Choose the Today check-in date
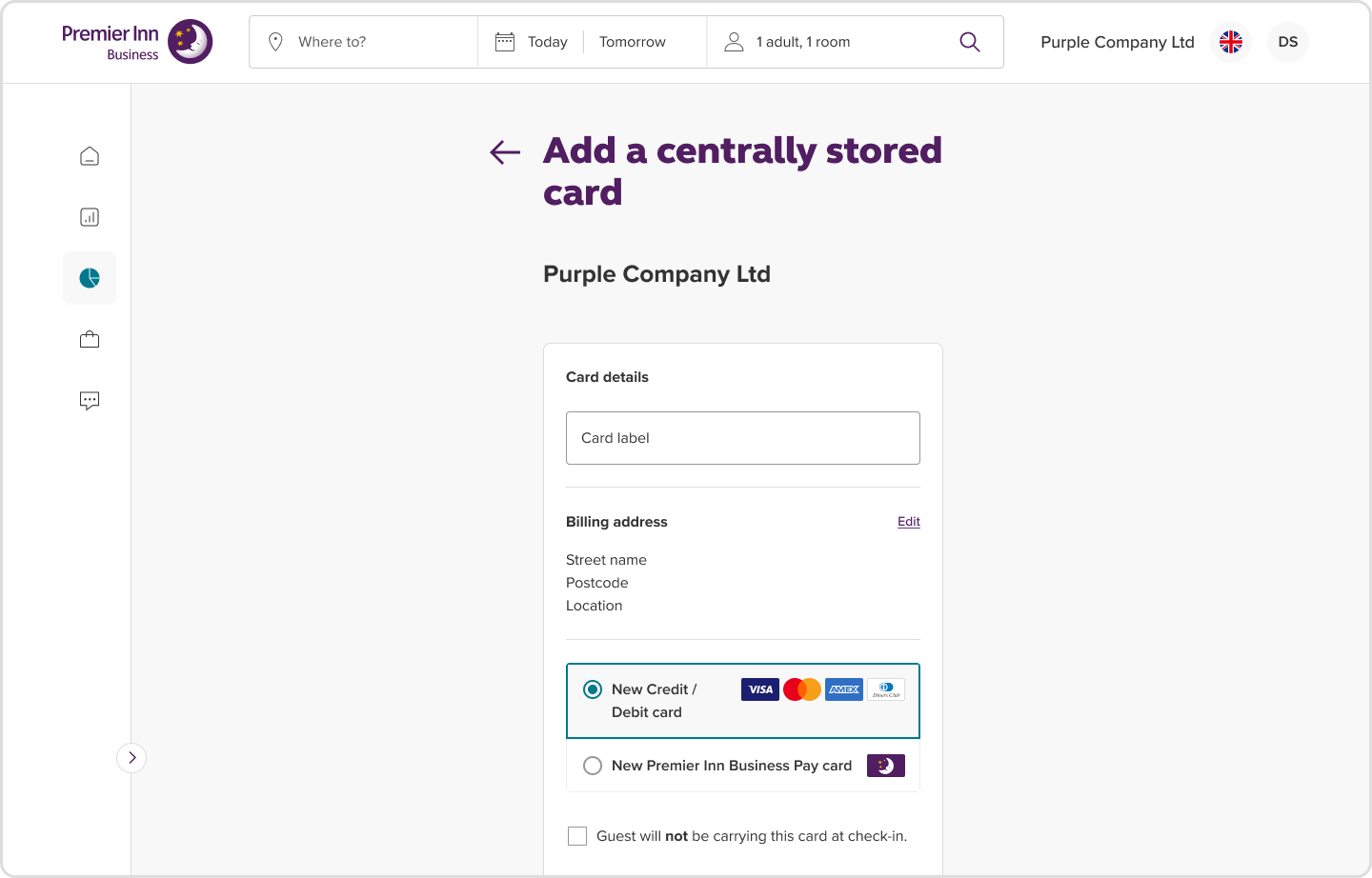 tap(548, 42)
